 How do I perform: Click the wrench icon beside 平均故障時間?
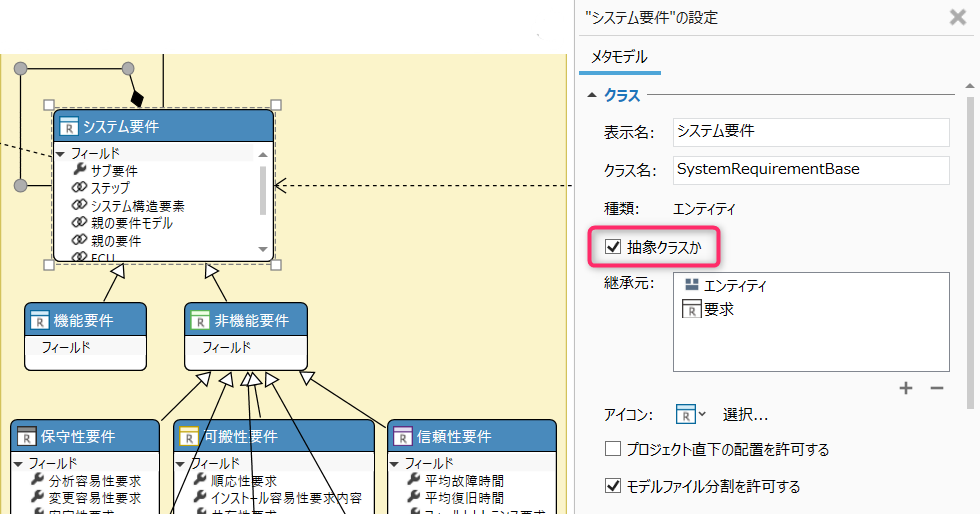[x=414, y=480]
